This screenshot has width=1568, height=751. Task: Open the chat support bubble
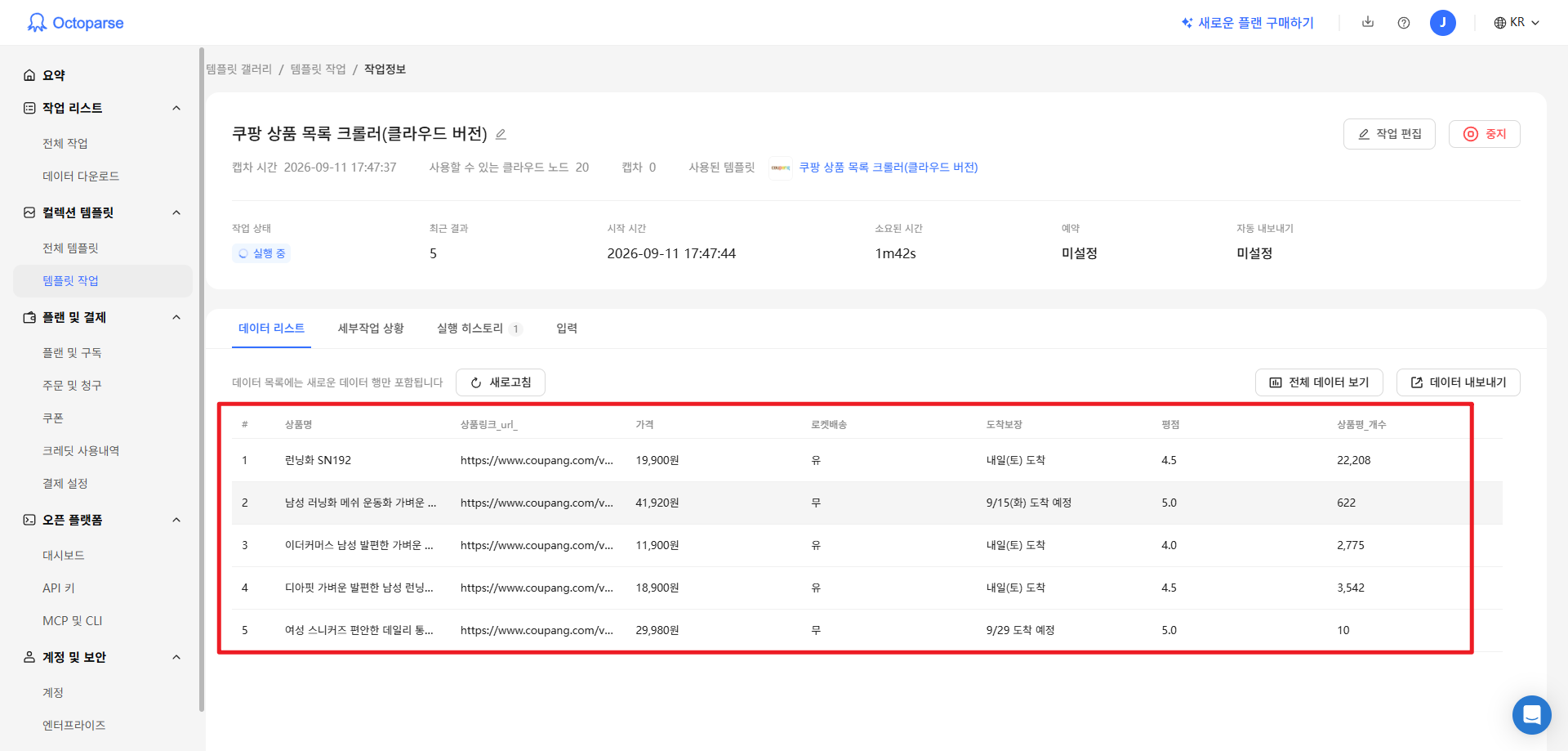coord(1532,715)
